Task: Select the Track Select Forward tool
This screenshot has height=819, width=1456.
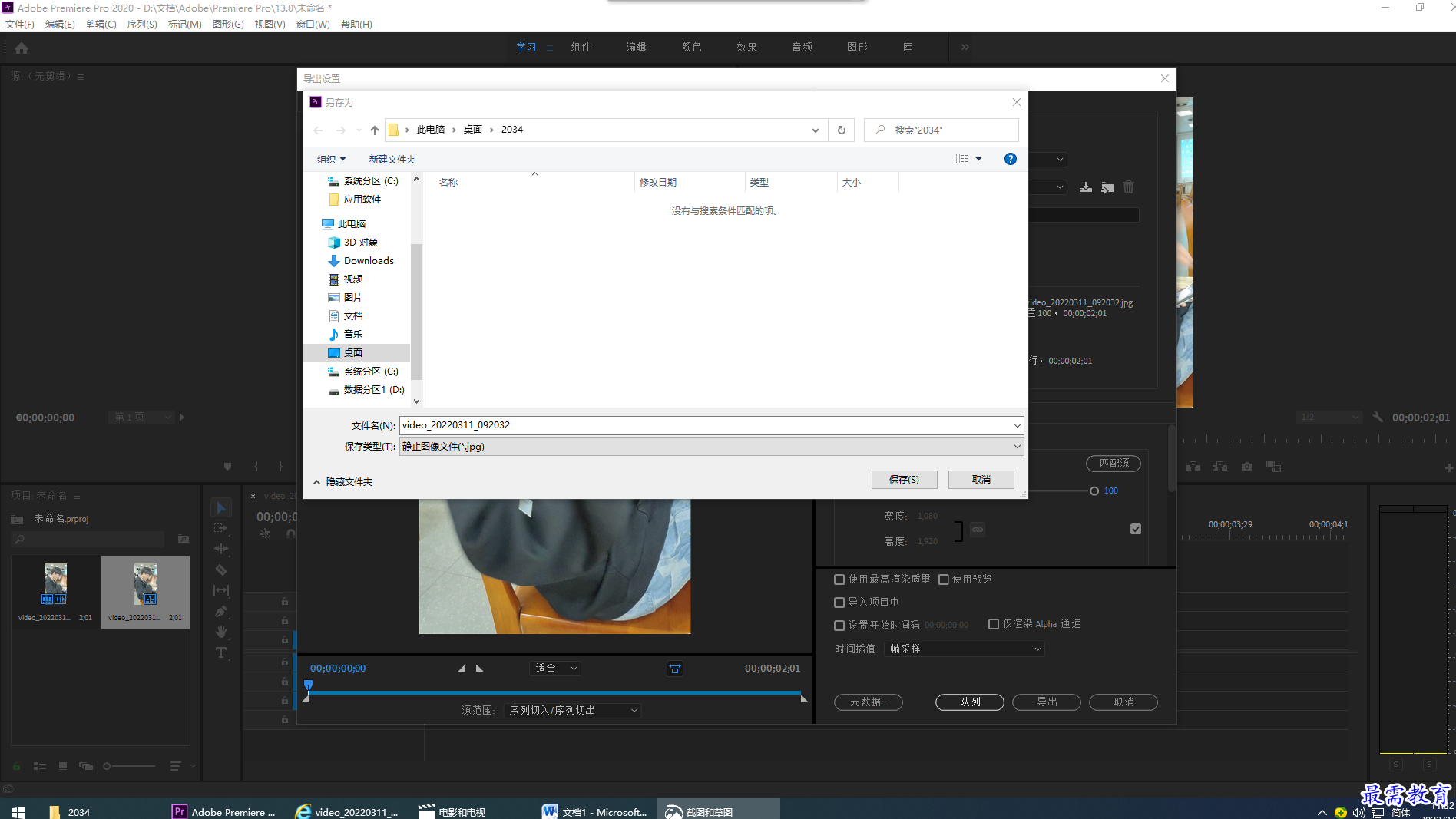Action: pos(221,528)
